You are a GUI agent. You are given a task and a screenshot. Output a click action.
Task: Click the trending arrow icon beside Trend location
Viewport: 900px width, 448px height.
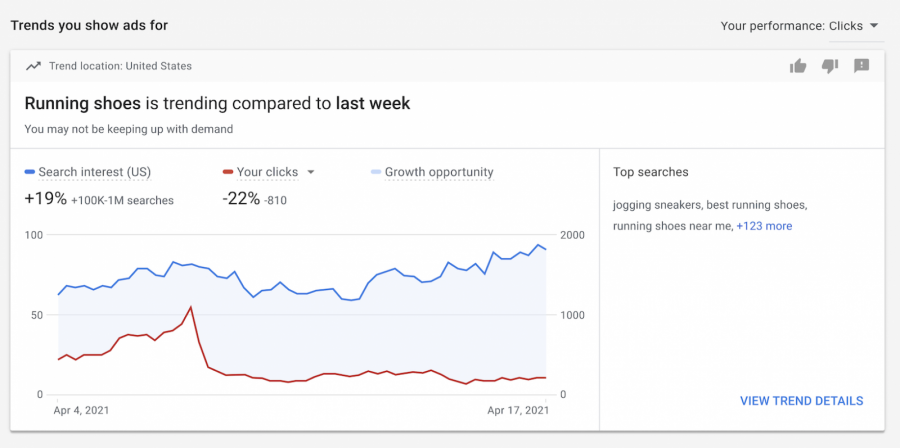click(x=33, y=66)
